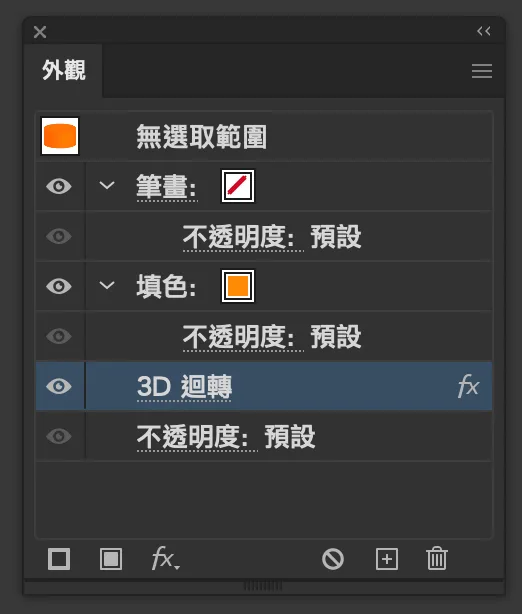Open the orange fill color swatch

click(x=238, y=286)
